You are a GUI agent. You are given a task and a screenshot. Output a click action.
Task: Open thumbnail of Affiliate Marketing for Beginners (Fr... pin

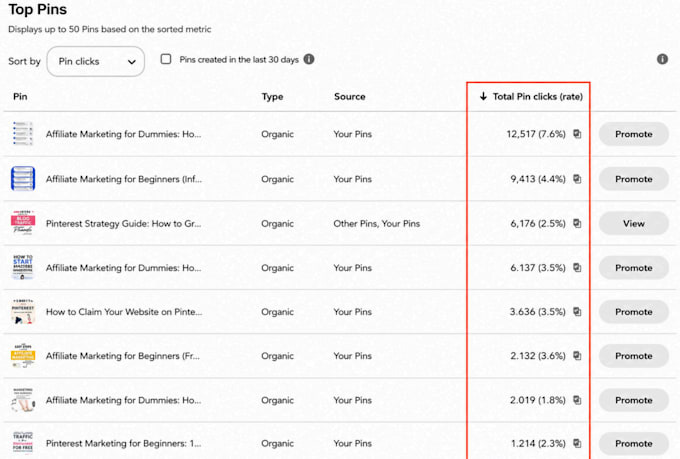point(23,356)
